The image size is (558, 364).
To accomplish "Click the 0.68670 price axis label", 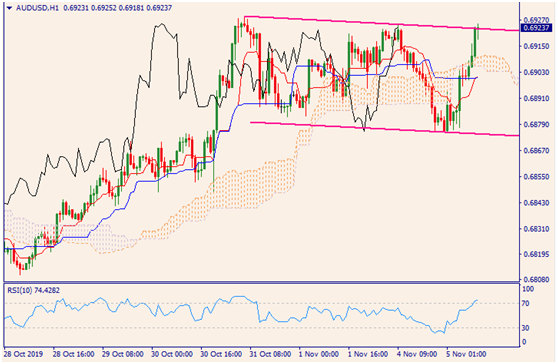I will (537, 151).
